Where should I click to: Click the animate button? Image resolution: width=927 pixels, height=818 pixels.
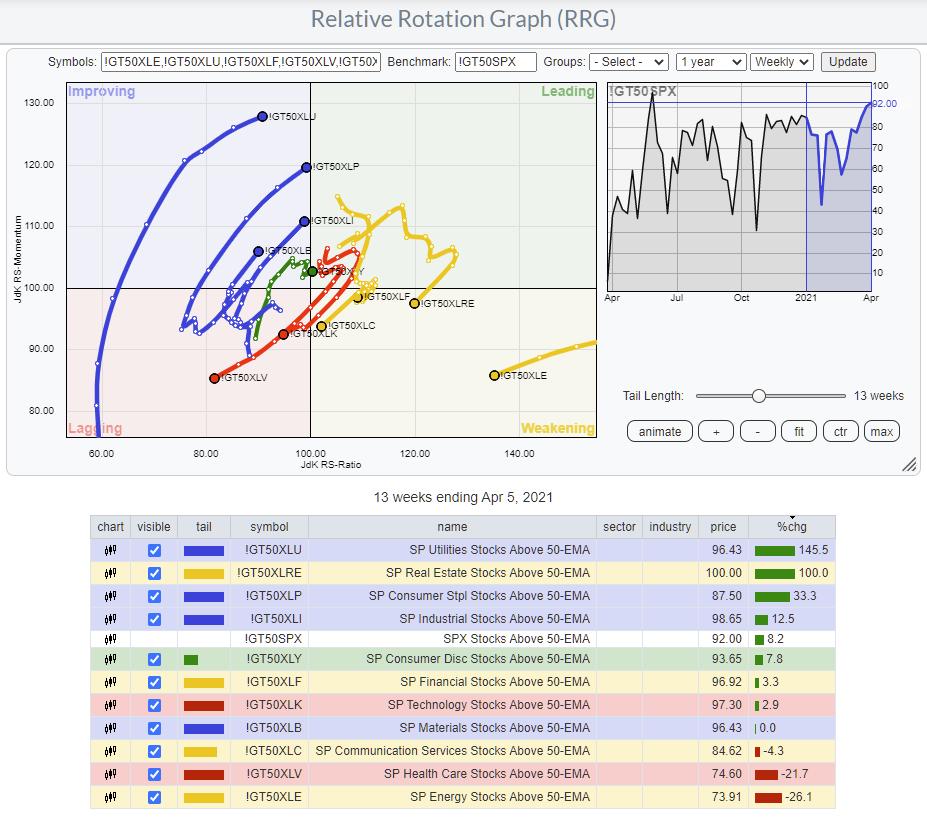pyautogui.click(x=660, y=432)
